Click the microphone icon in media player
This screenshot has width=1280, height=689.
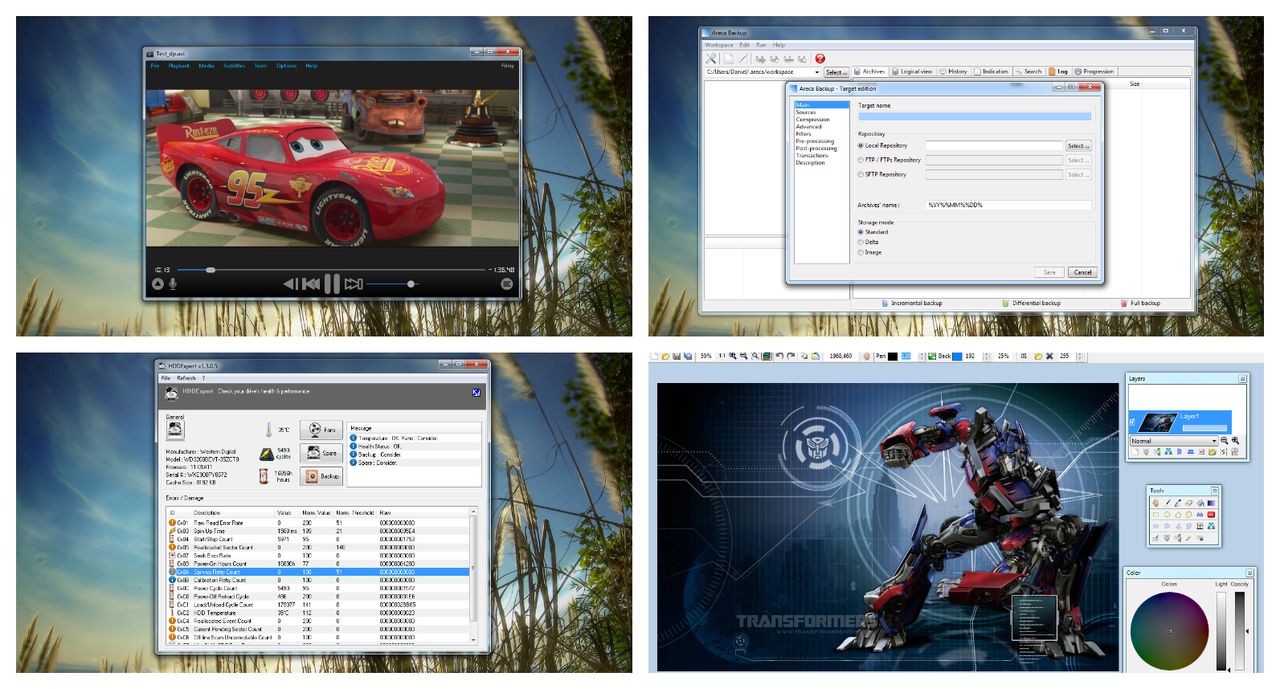point(173,284)
